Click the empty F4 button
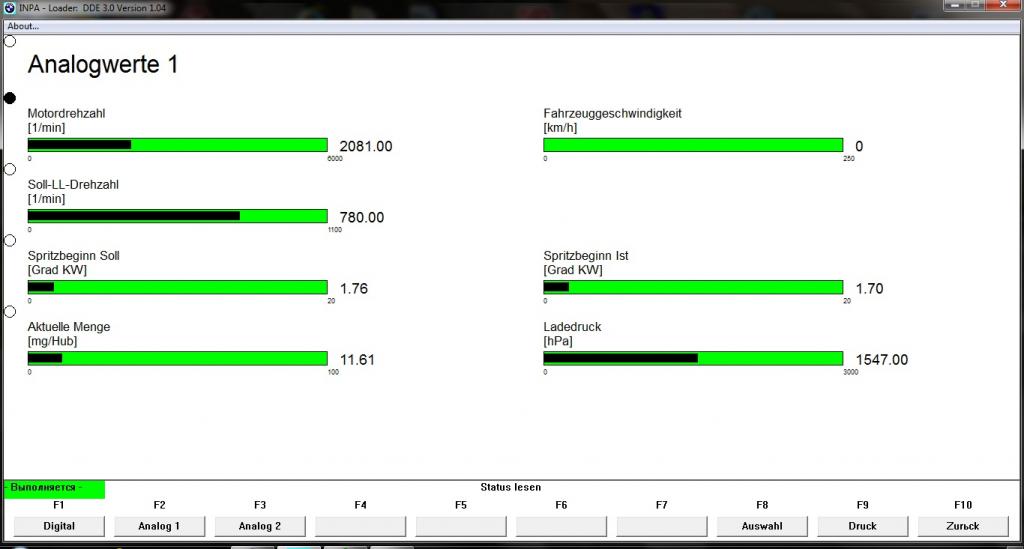Image resolution: width=1024 pixels, height=549 pixels. click(360, 526)
